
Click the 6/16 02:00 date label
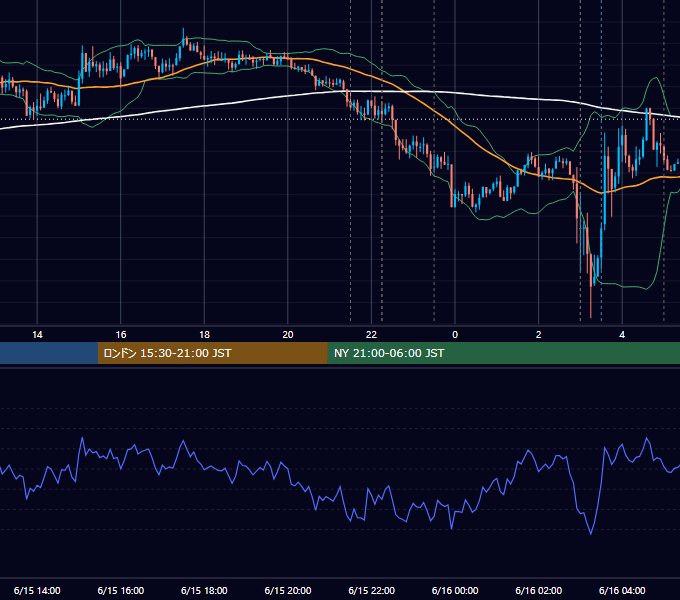(539, 590)
